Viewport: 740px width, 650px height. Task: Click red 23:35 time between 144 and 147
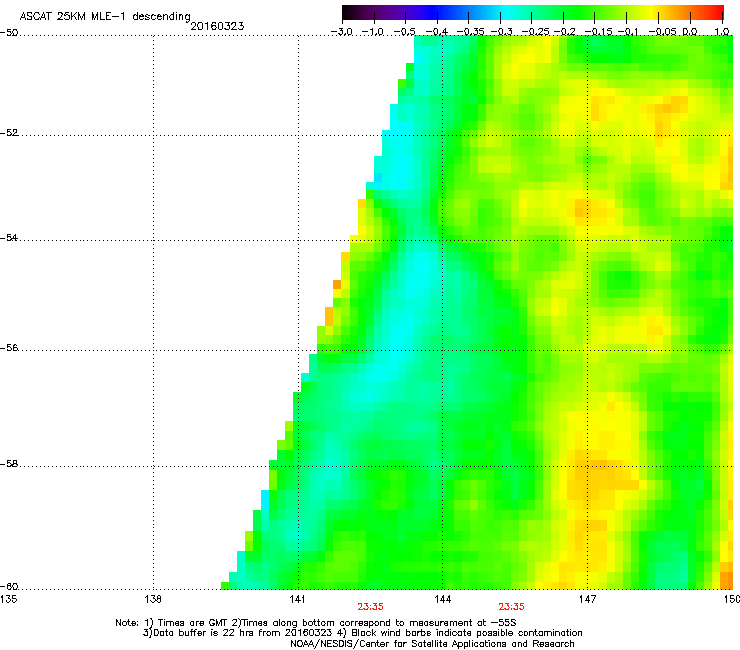(512, 607)
